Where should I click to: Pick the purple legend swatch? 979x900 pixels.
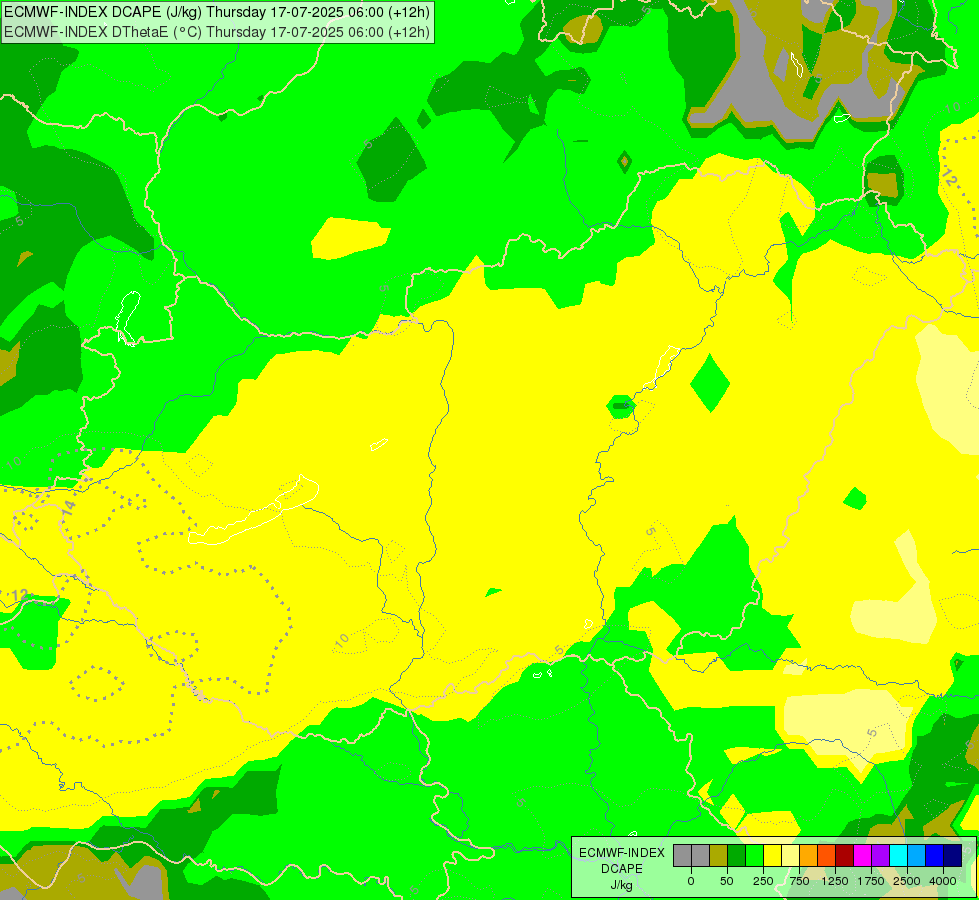[880, 856]
